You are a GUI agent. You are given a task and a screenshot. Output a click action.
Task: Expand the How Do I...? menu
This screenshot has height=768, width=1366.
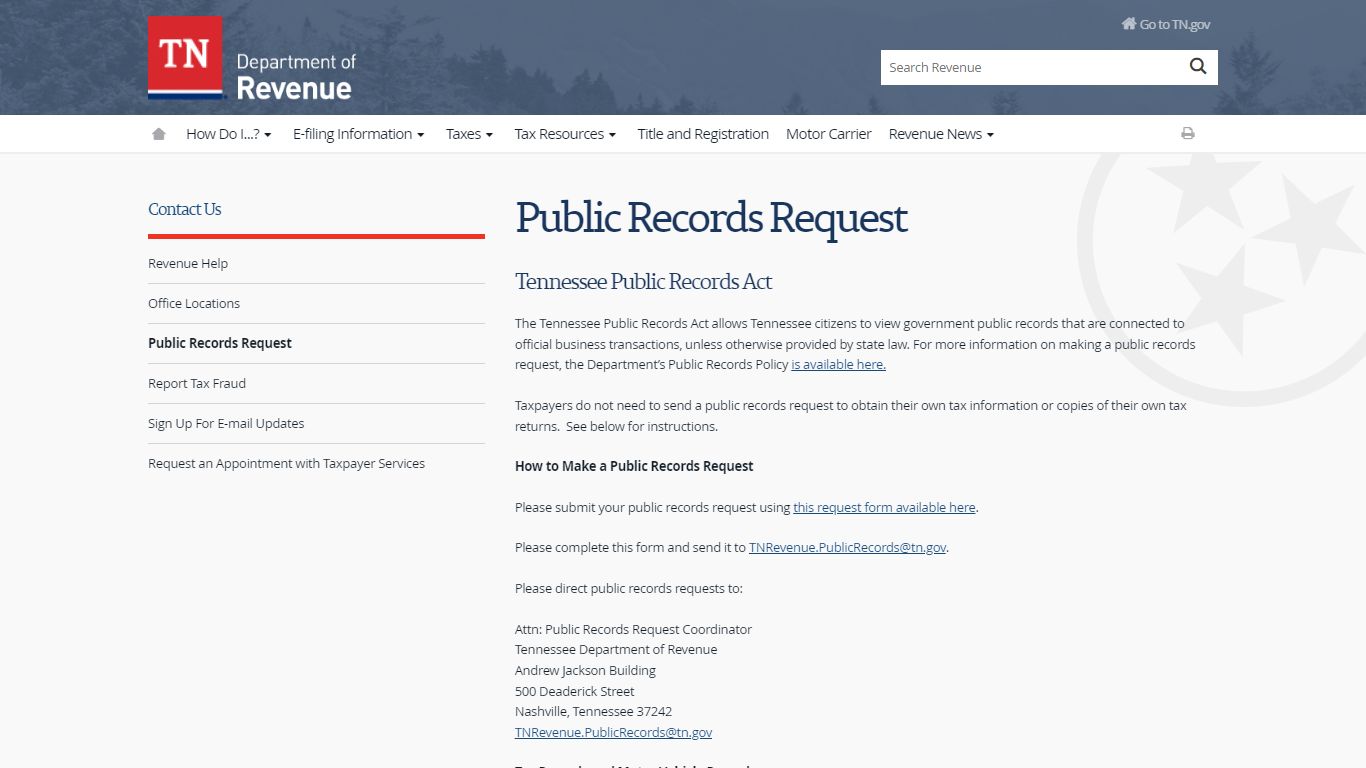[229, 134]
